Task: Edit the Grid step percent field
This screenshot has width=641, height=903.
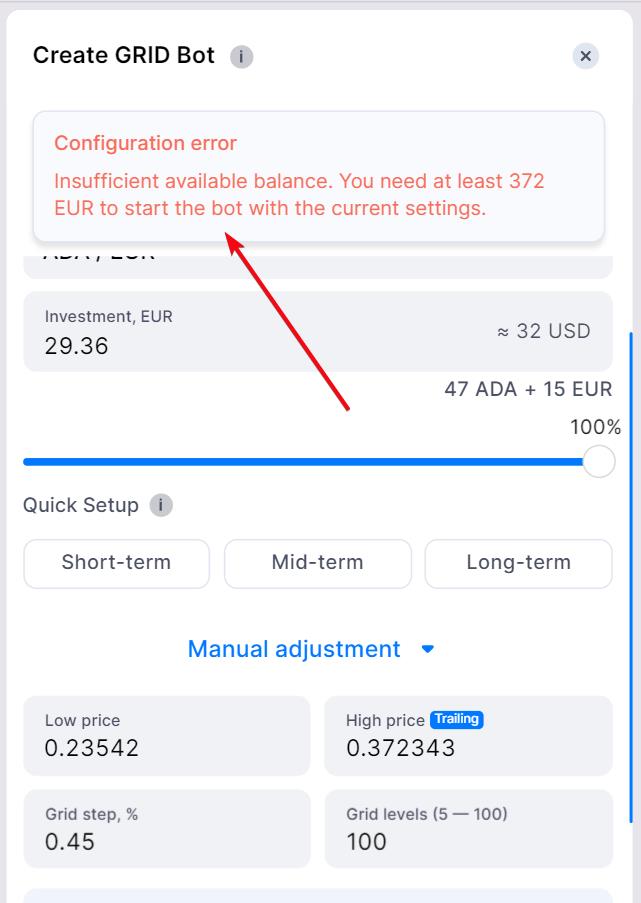Action: 166,842
